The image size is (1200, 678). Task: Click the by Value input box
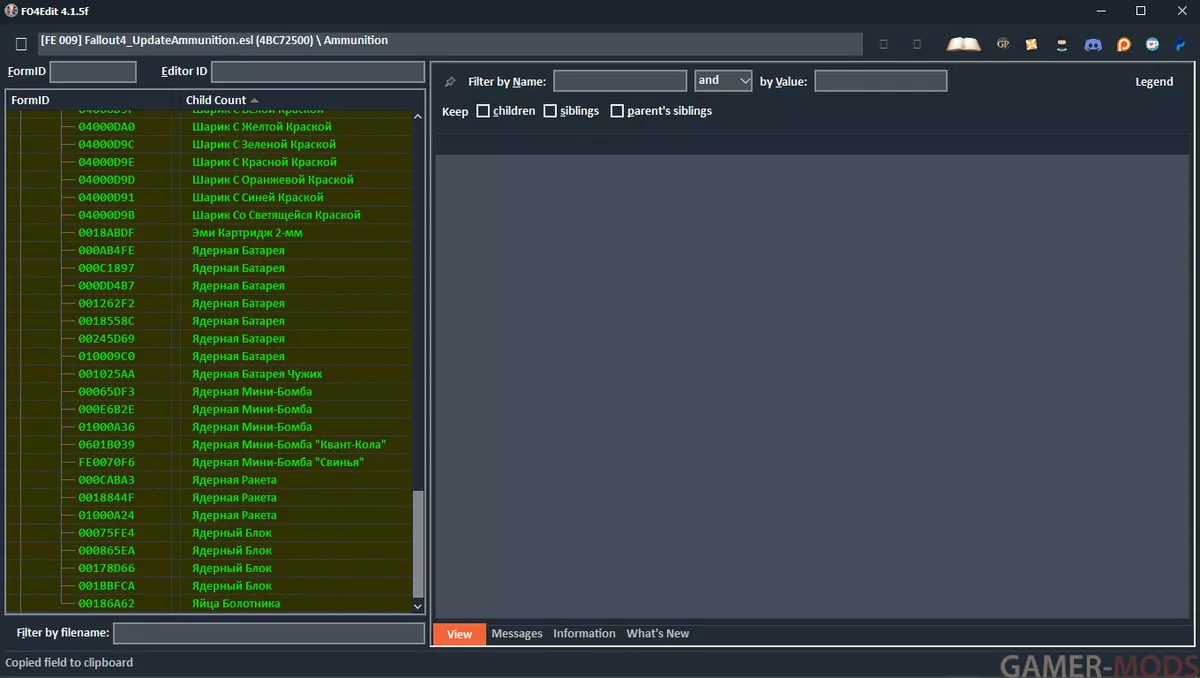click(x=881, y=81)
